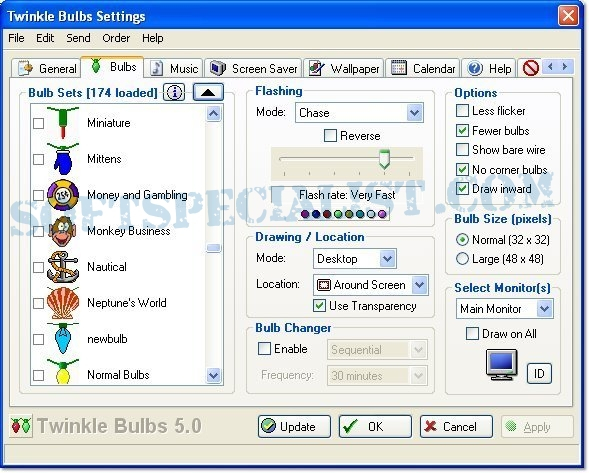Select Large (48 x 48) bulb size
The height and width of the screenshot is (473, 589).
click(462, 259)
